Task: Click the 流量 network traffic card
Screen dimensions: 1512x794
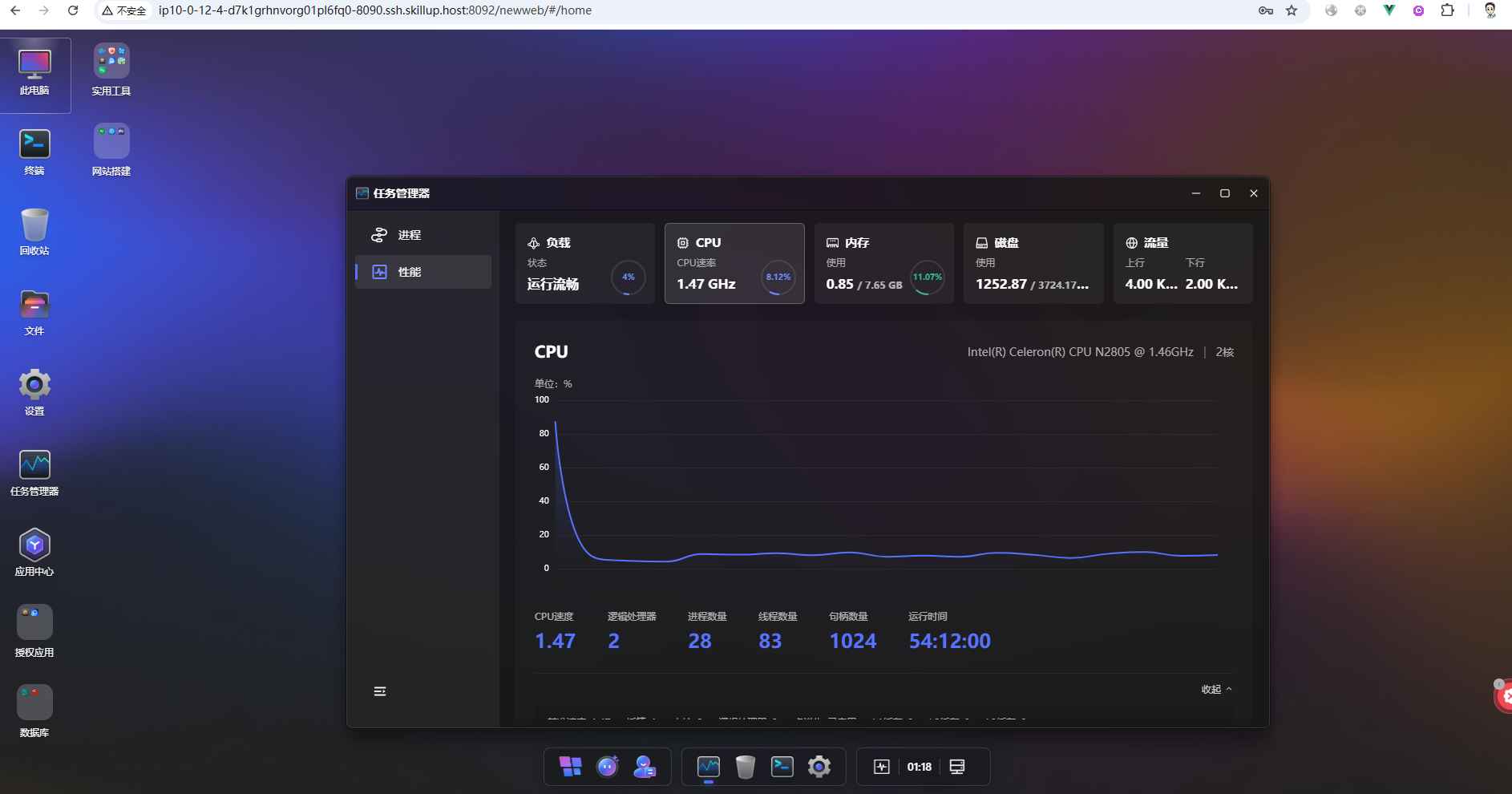Action: 1183,264
